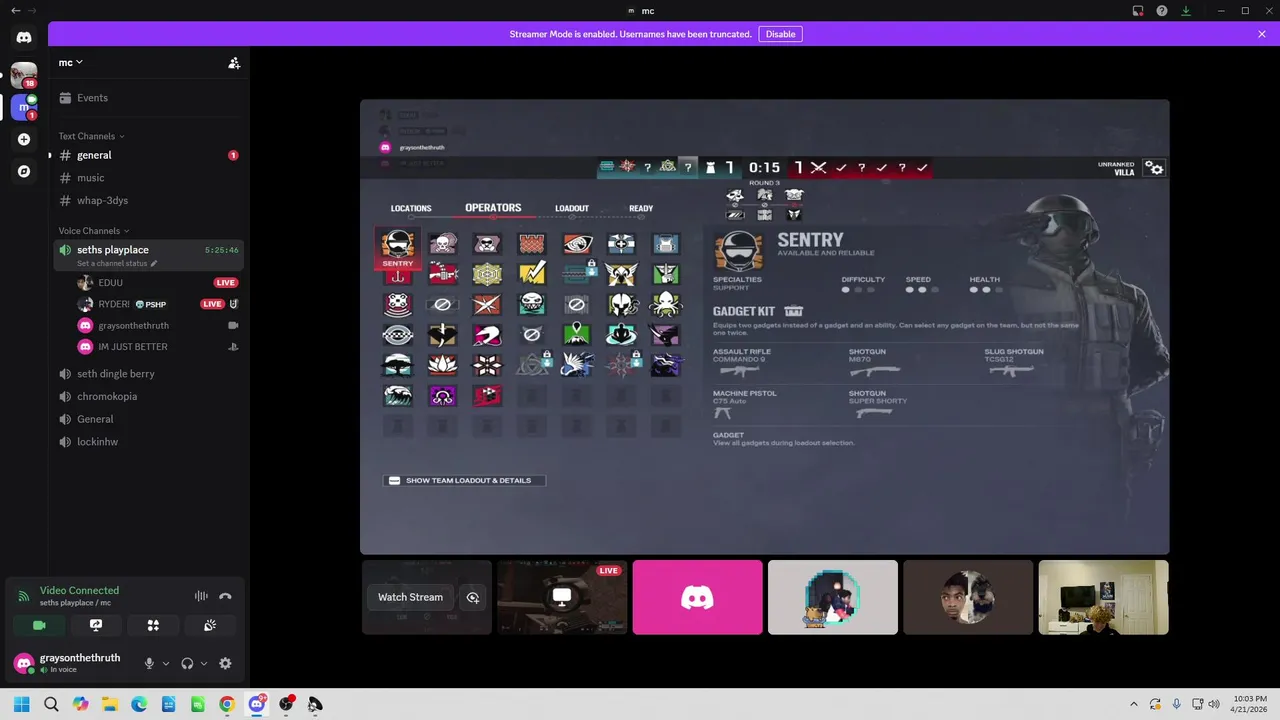
Task: Open own user profile panel
Action: [x=72, y=663]
